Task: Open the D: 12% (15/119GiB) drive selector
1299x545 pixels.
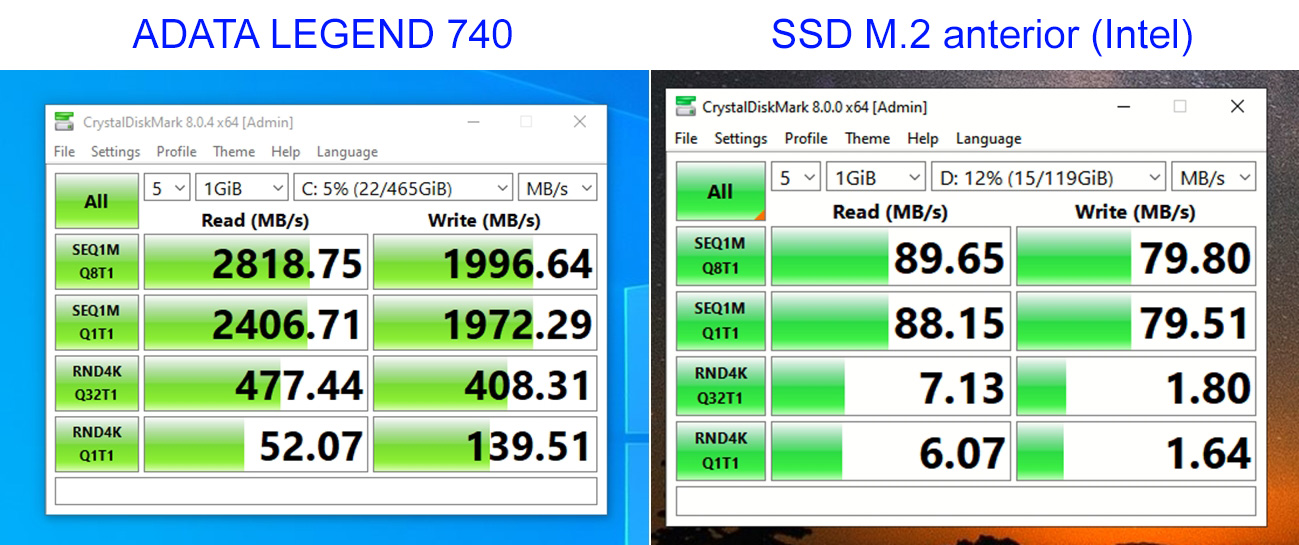Action: tap(1048, 178)
